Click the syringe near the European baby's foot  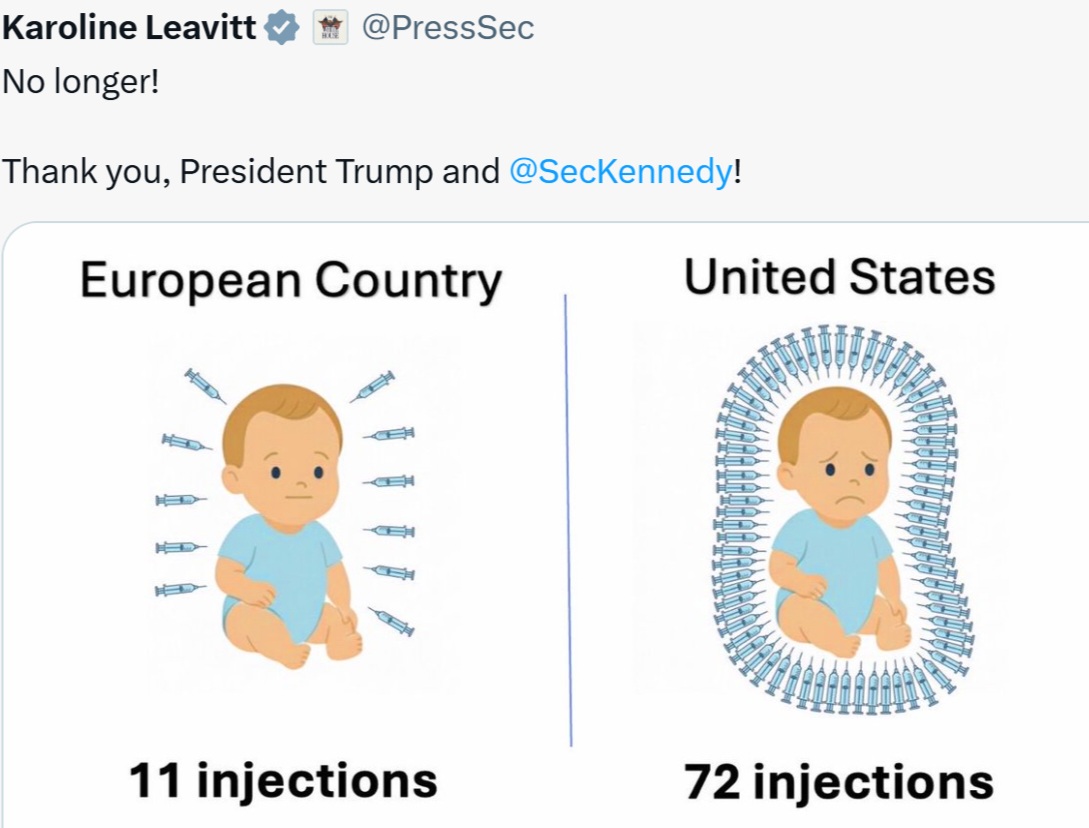click(391, 620)
